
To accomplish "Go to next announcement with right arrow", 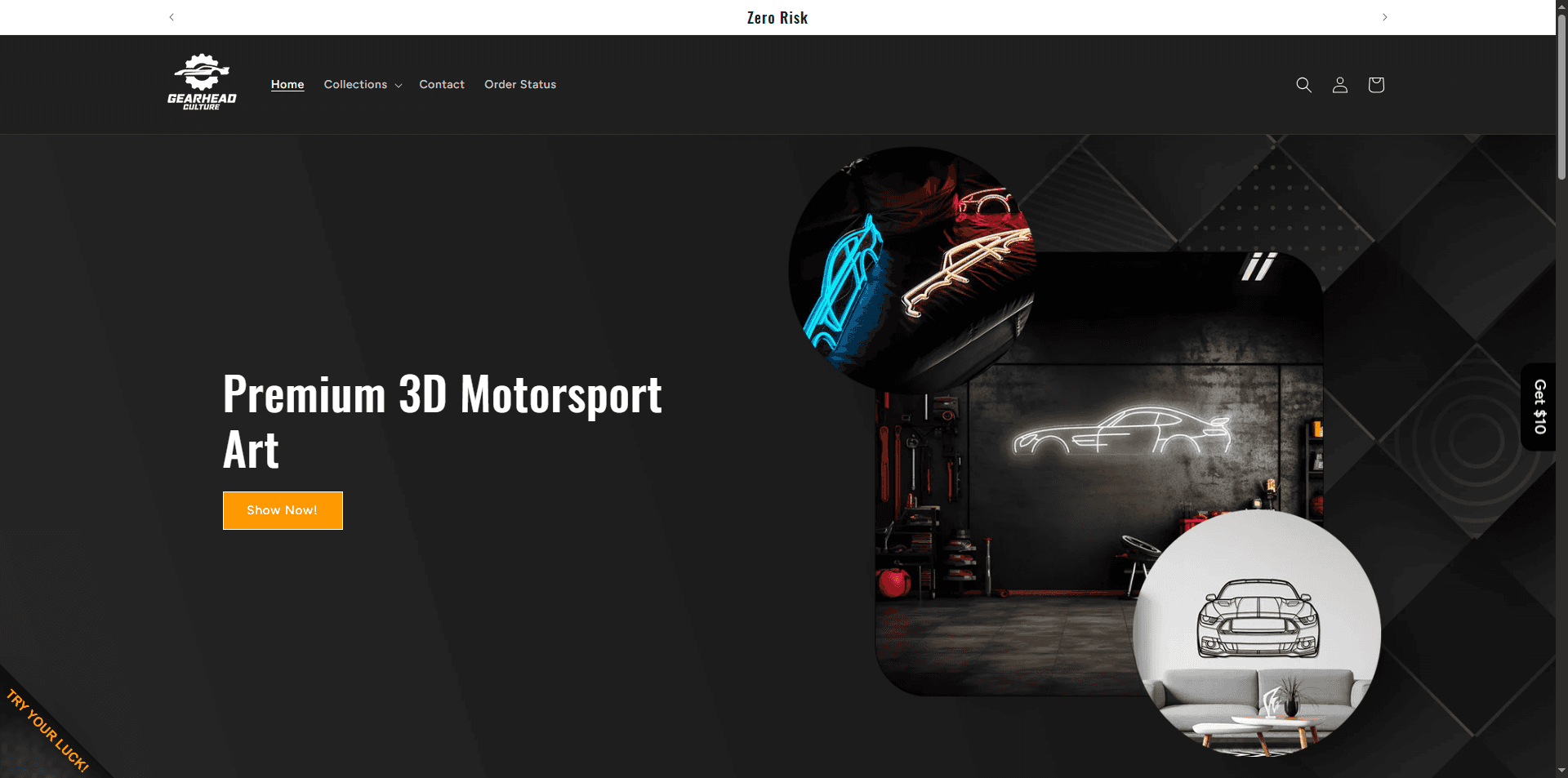I will pos(1384,17).
